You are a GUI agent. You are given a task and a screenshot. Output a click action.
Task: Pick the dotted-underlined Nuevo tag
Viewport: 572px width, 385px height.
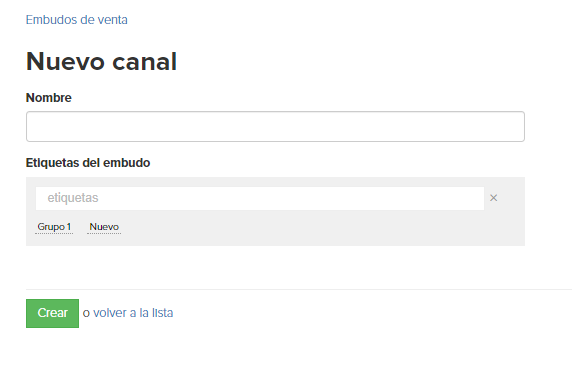point(104,227)
